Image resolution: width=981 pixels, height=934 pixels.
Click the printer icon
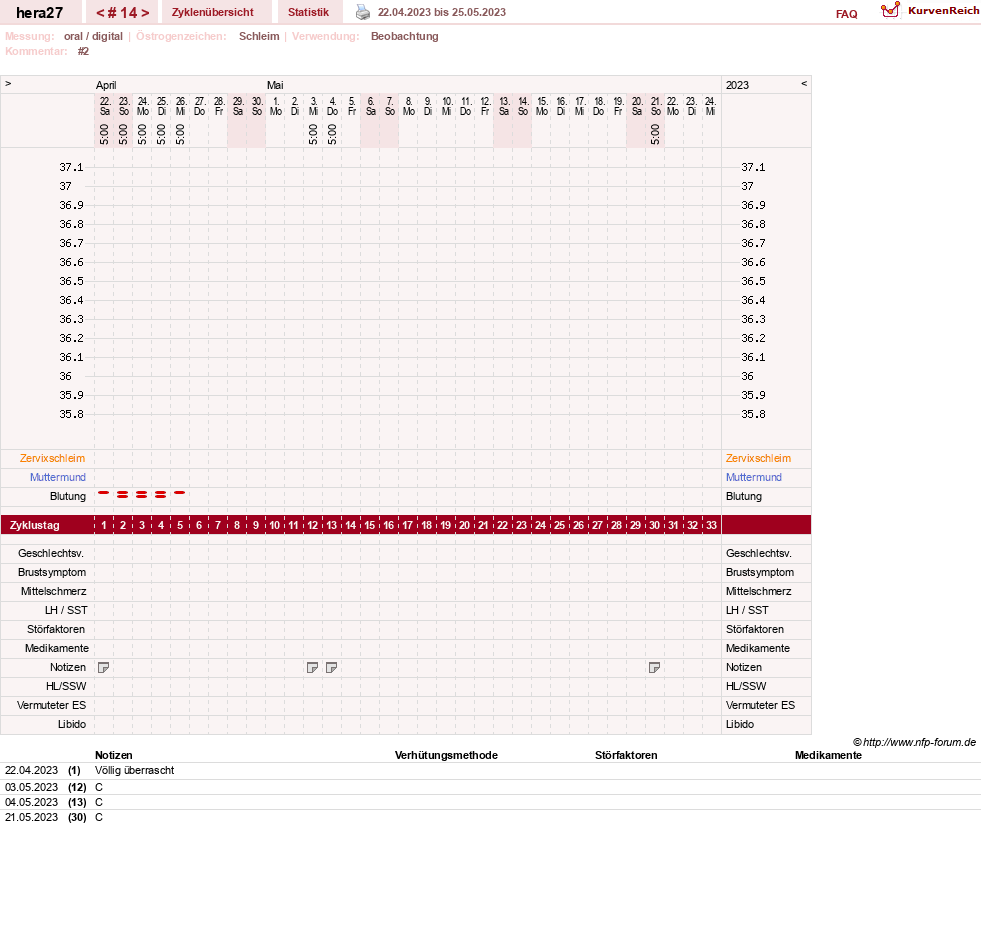click(363, 12)
